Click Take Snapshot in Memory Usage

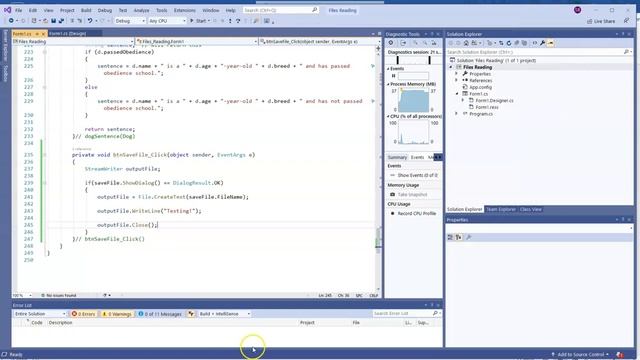[x=412, y=195]
